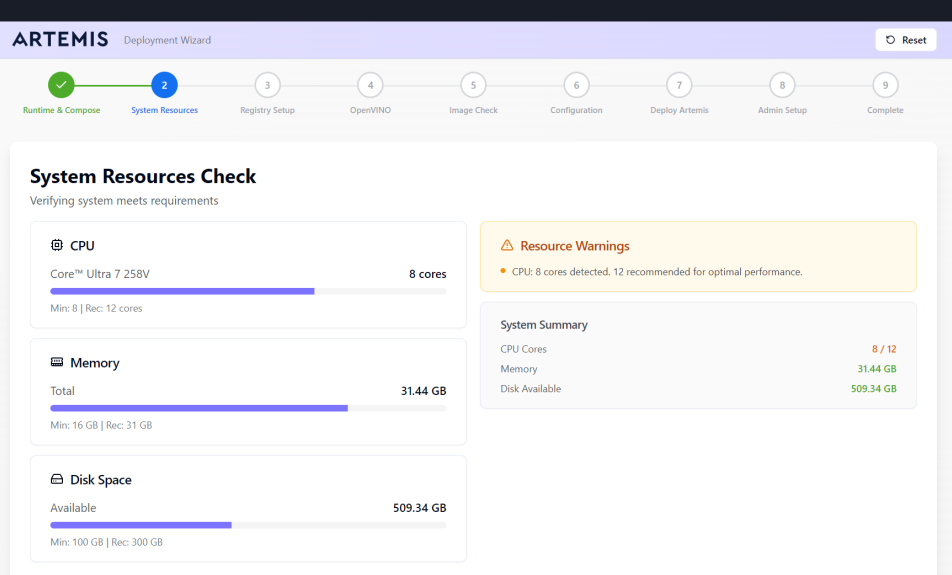Image resolution: width=952 pixels, height=575 pixels.
Task: Open step 5 Image Check
Action: (x=473, y=85)
